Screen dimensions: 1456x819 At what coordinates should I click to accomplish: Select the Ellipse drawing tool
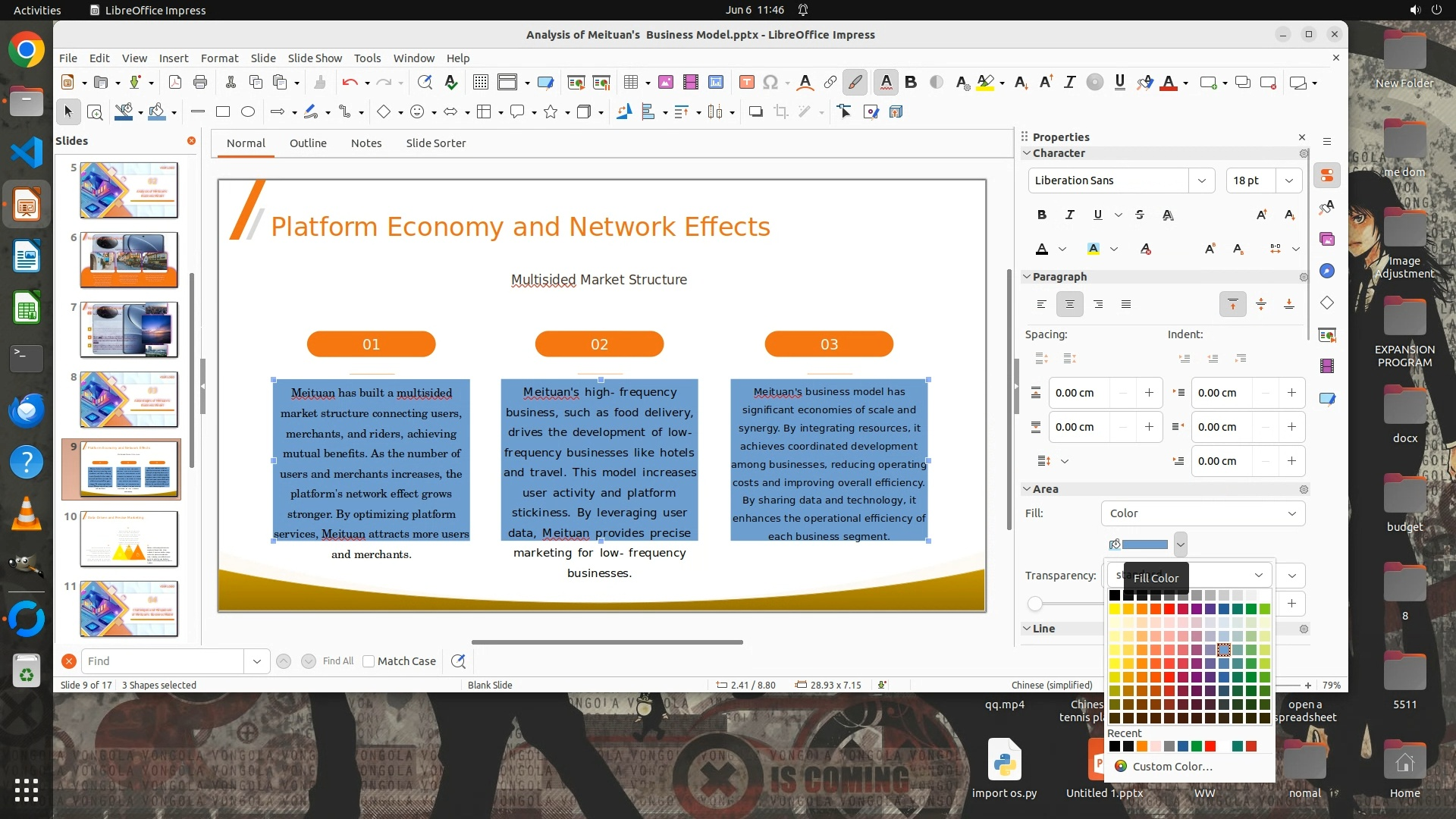248,112
